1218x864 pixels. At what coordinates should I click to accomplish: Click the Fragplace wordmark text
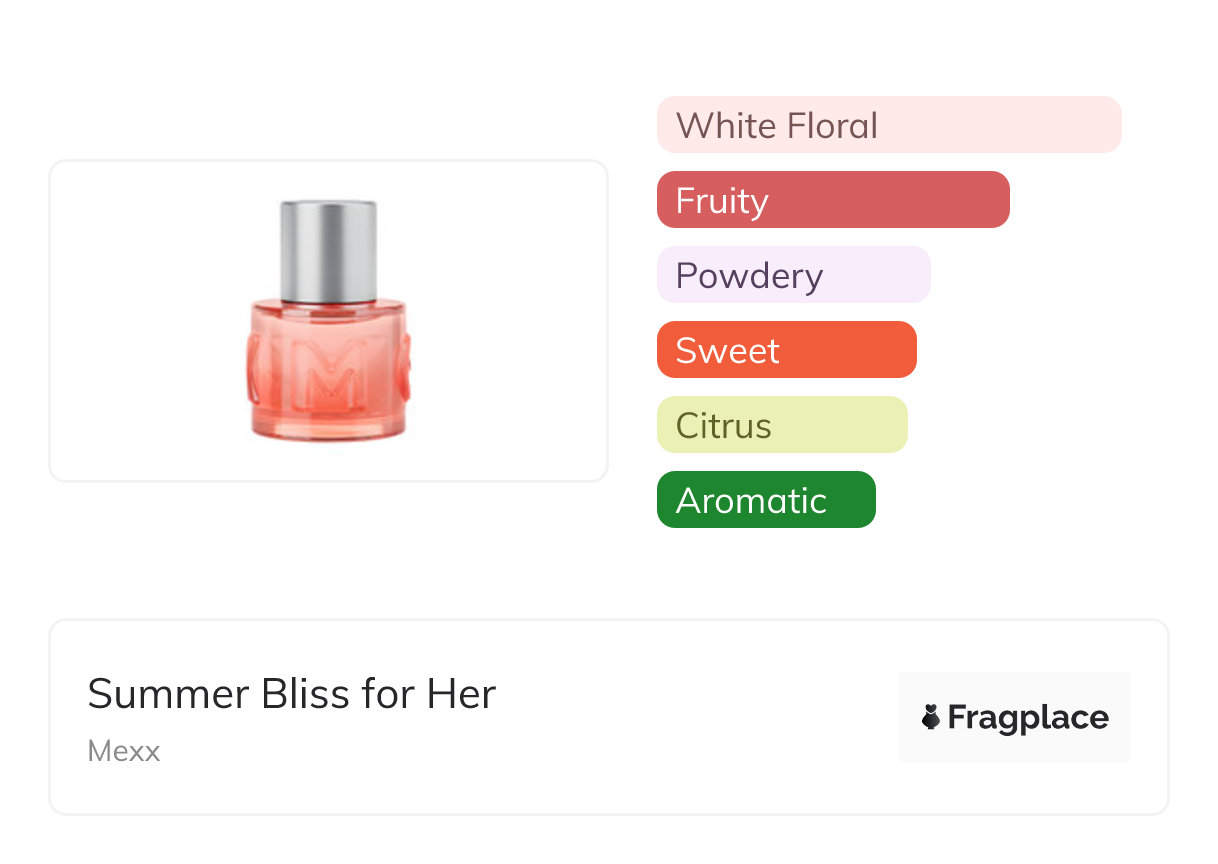coord(1028,717)
